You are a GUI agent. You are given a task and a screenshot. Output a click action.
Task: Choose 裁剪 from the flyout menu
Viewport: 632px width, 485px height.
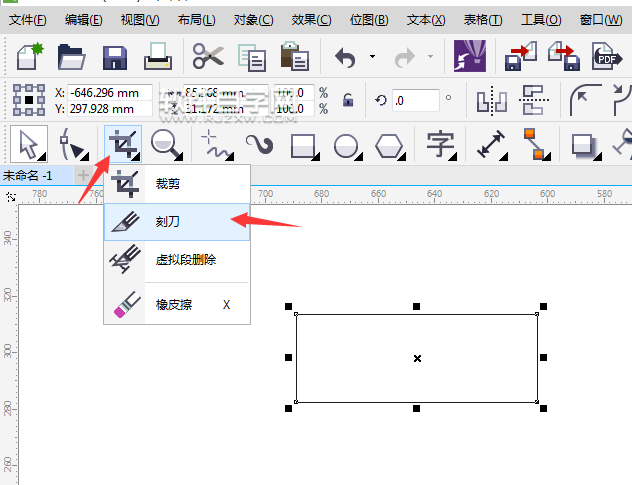coord(177,184)
